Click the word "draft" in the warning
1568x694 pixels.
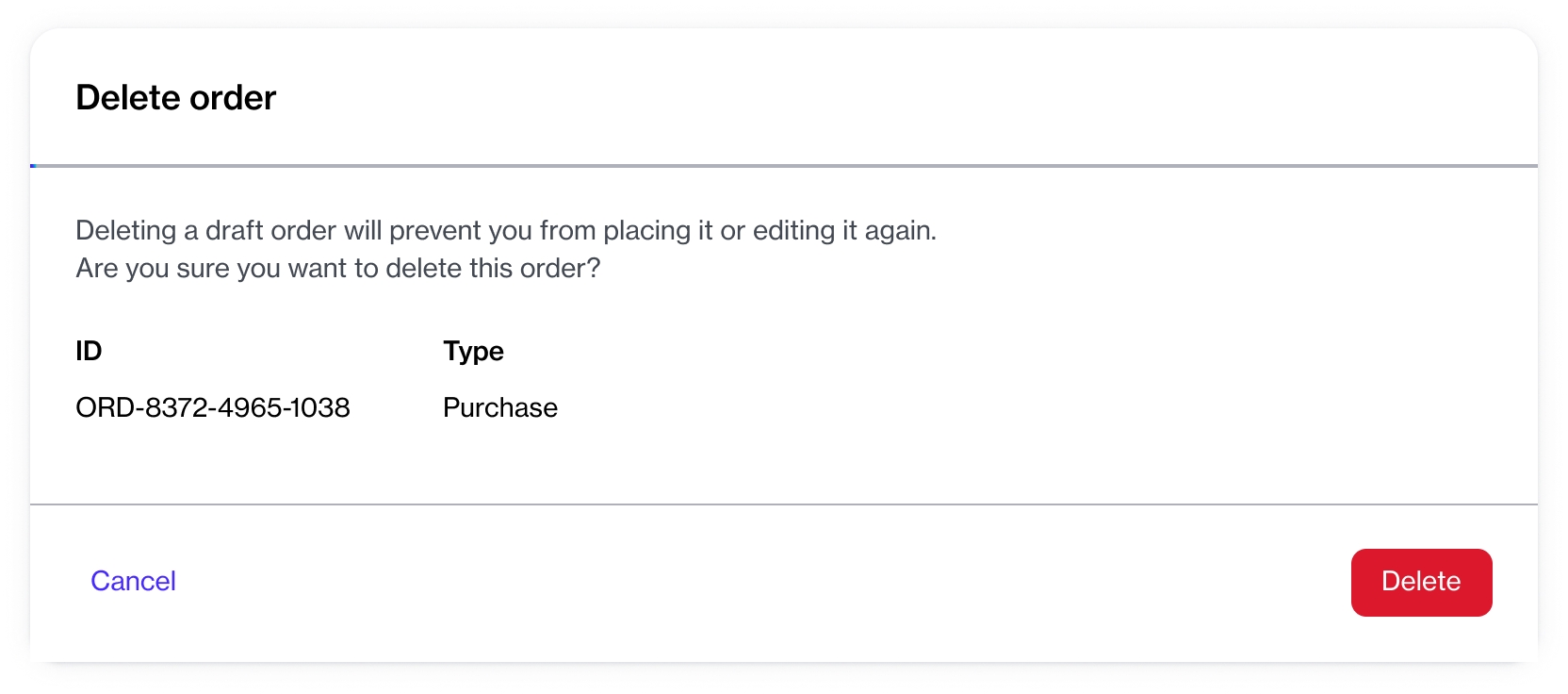click(234, 230)
